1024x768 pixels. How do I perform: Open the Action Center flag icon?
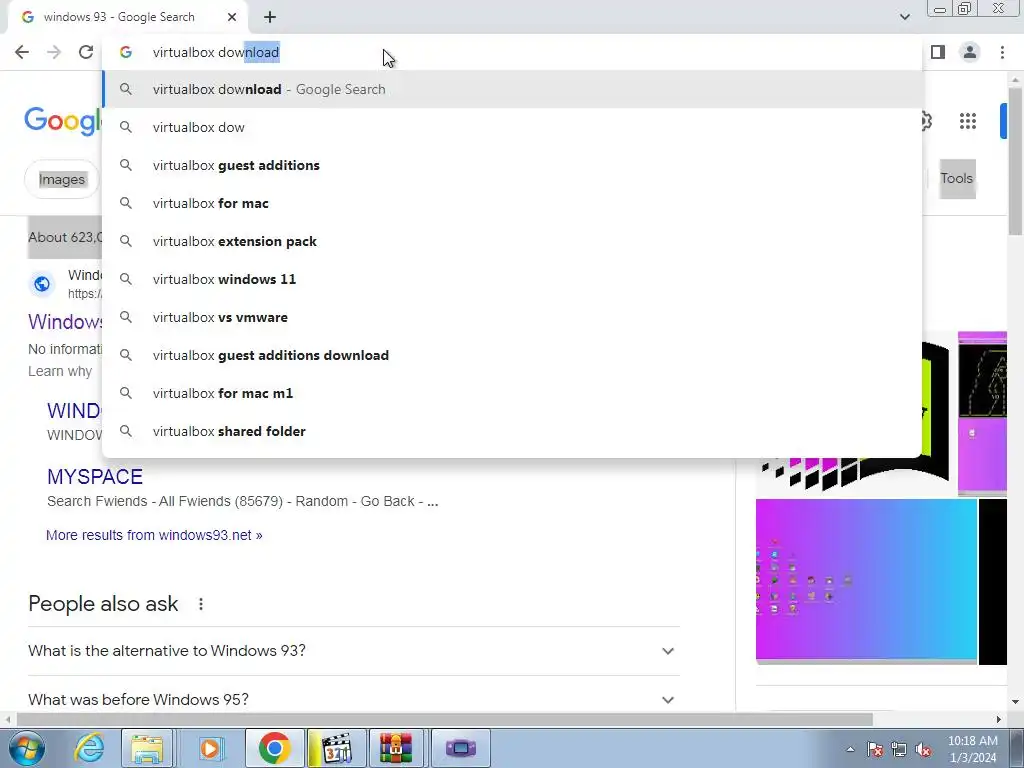[x=875, y=750]
